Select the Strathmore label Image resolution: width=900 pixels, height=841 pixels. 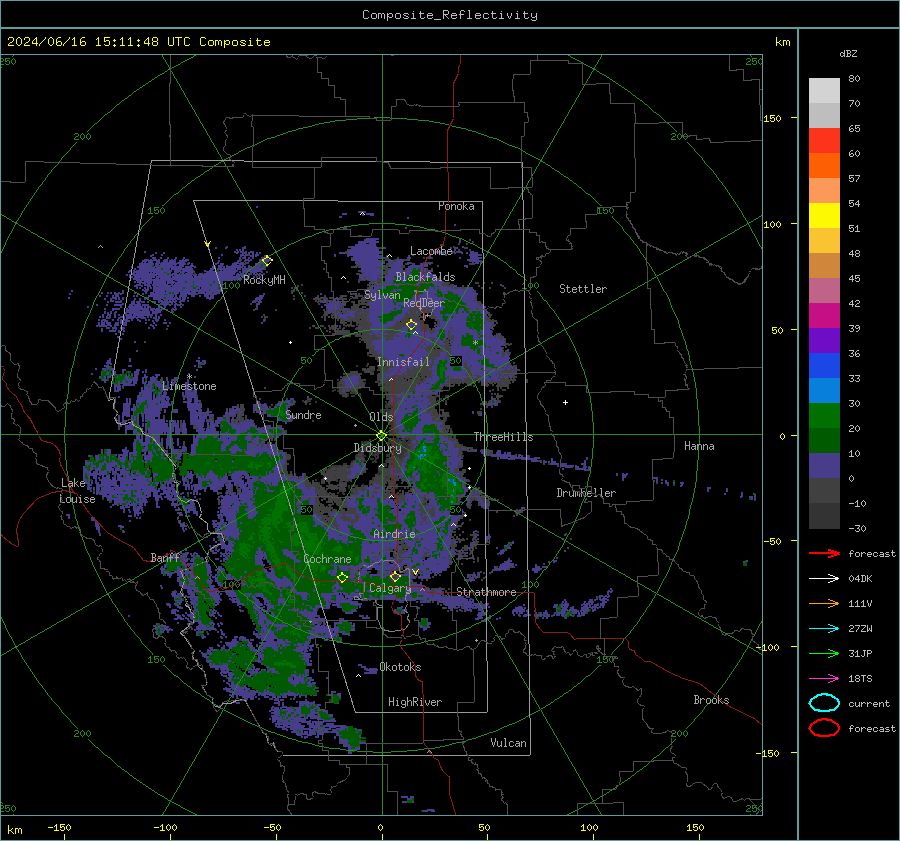coord(486,592)
